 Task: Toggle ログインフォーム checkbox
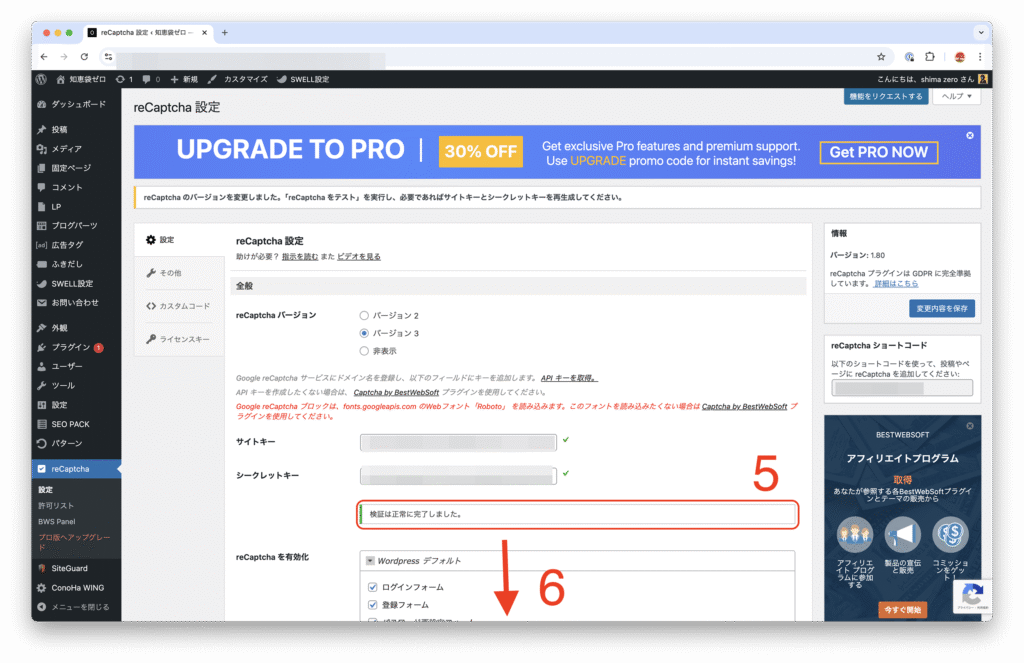click(x=372, y=587)
